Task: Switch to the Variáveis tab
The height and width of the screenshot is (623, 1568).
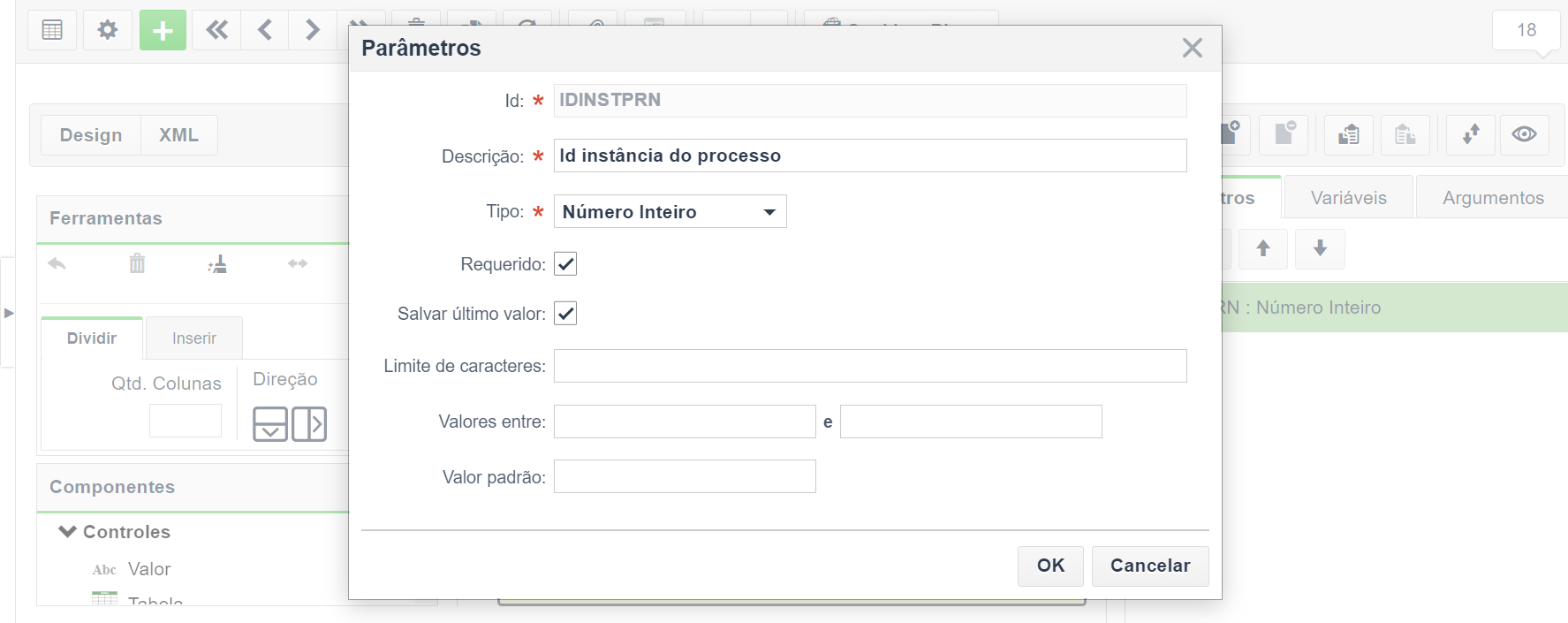Action: 1348,198
